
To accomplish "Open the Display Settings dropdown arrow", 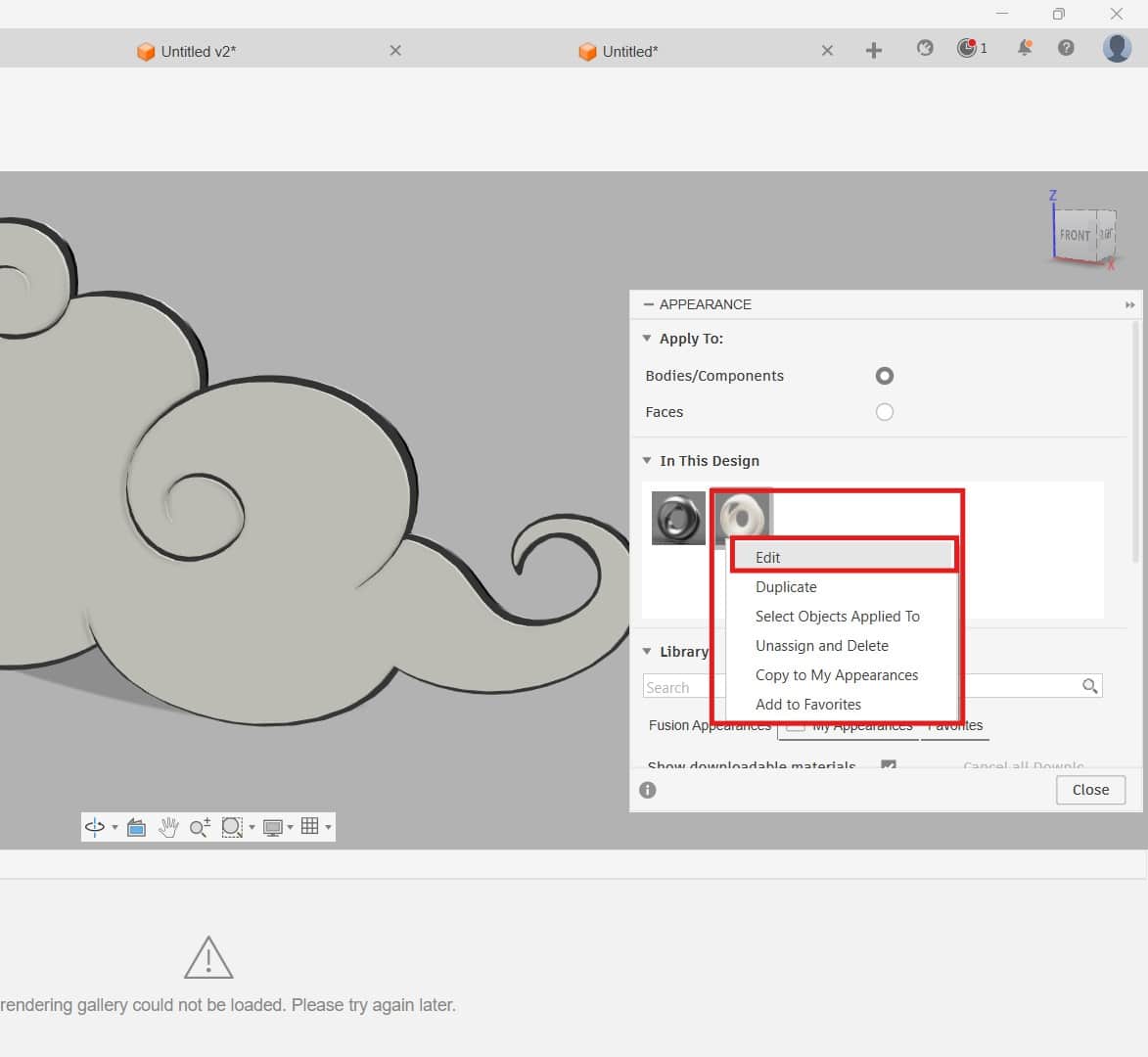I will (291, 828).
